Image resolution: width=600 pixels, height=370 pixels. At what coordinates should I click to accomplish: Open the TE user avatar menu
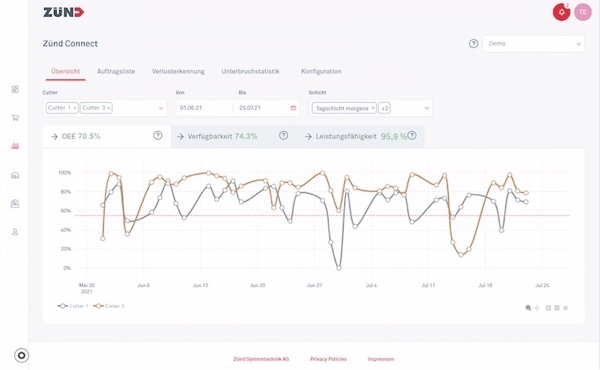coord(583,12)
